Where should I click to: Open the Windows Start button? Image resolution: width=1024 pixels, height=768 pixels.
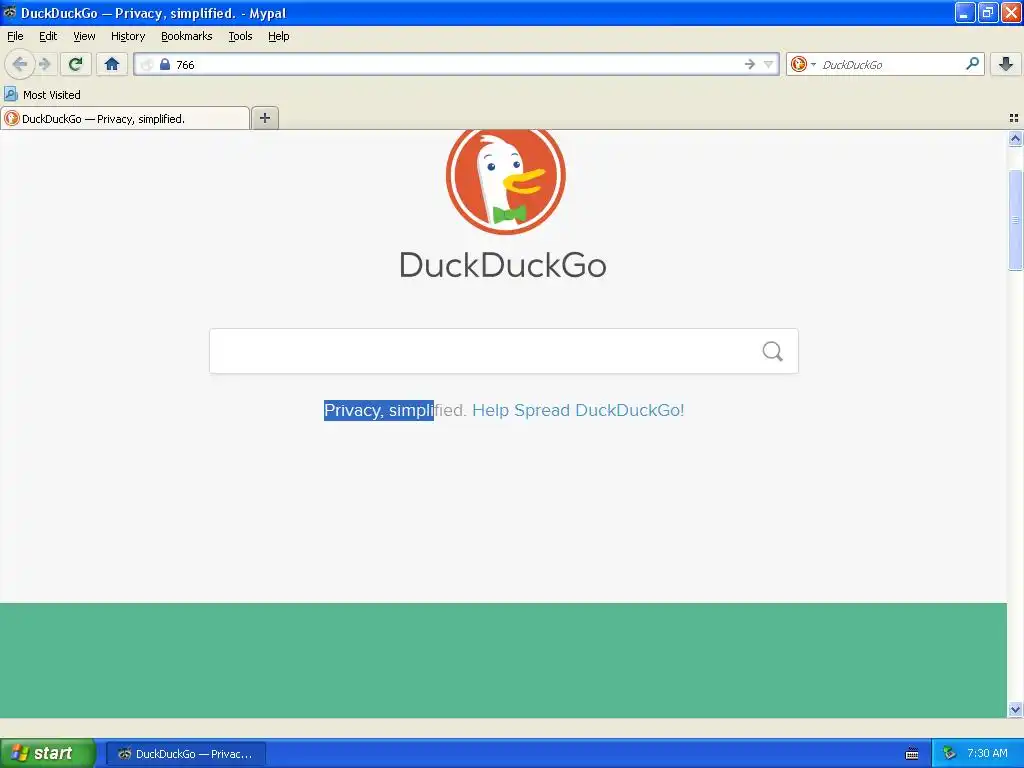47,753
